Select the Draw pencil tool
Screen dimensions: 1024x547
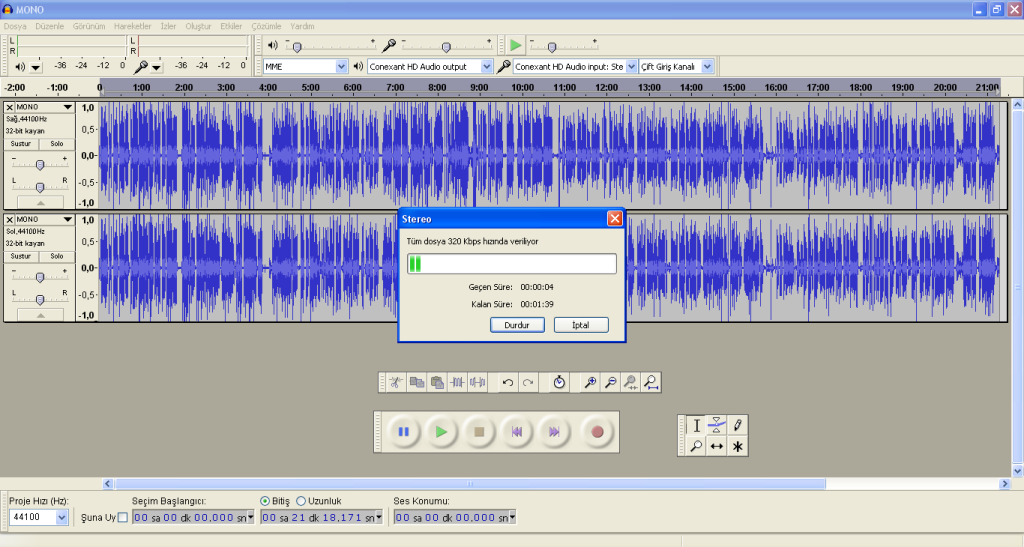point(737,426)
